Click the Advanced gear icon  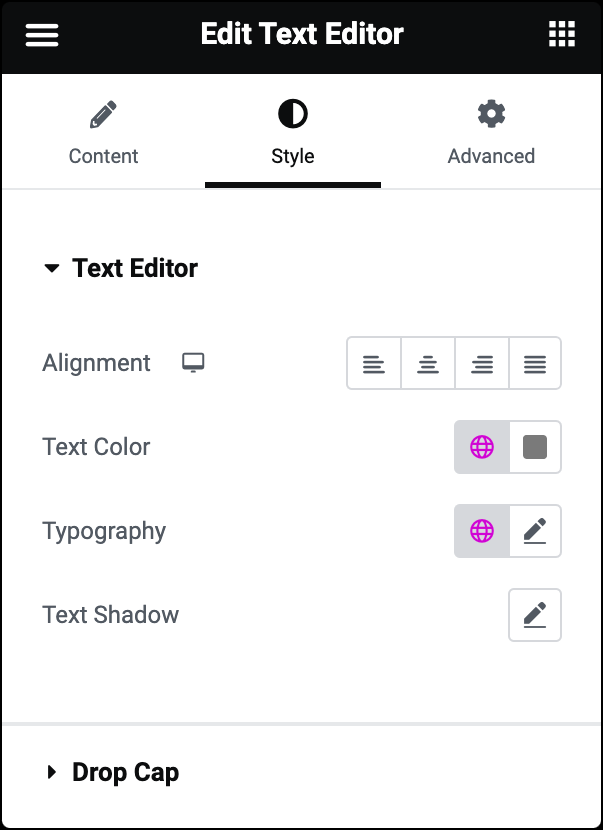point(491,114)
